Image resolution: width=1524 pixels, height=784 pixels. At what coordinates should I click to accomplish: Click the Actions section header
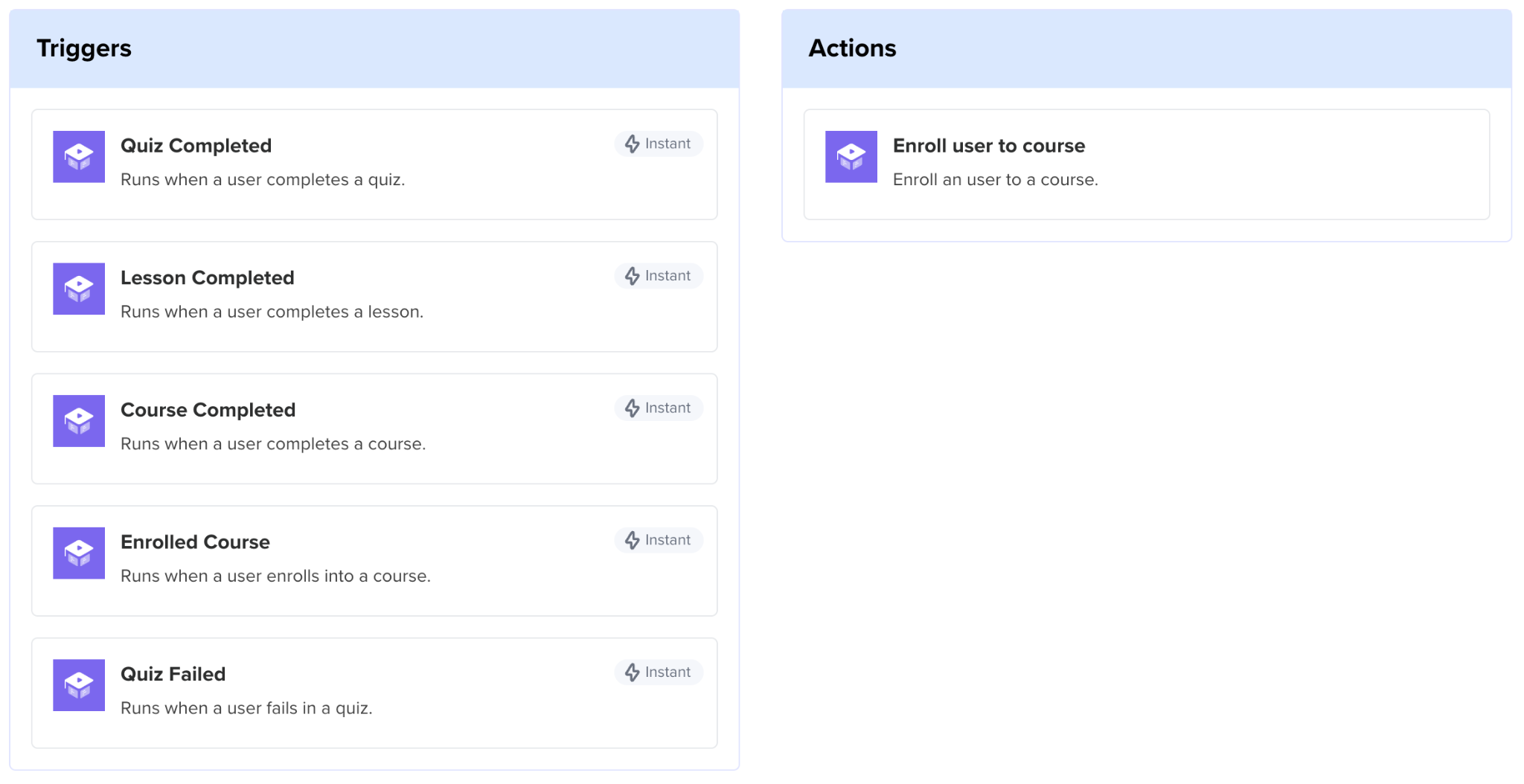click(x=852, y=48)
